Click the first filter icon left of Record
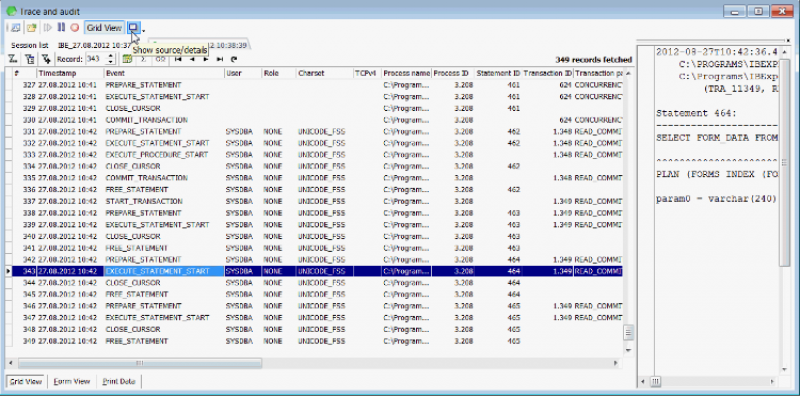Image resolution: width=800 pixels, height=396 pixels. pyautogui.click(x=14, y=59)
